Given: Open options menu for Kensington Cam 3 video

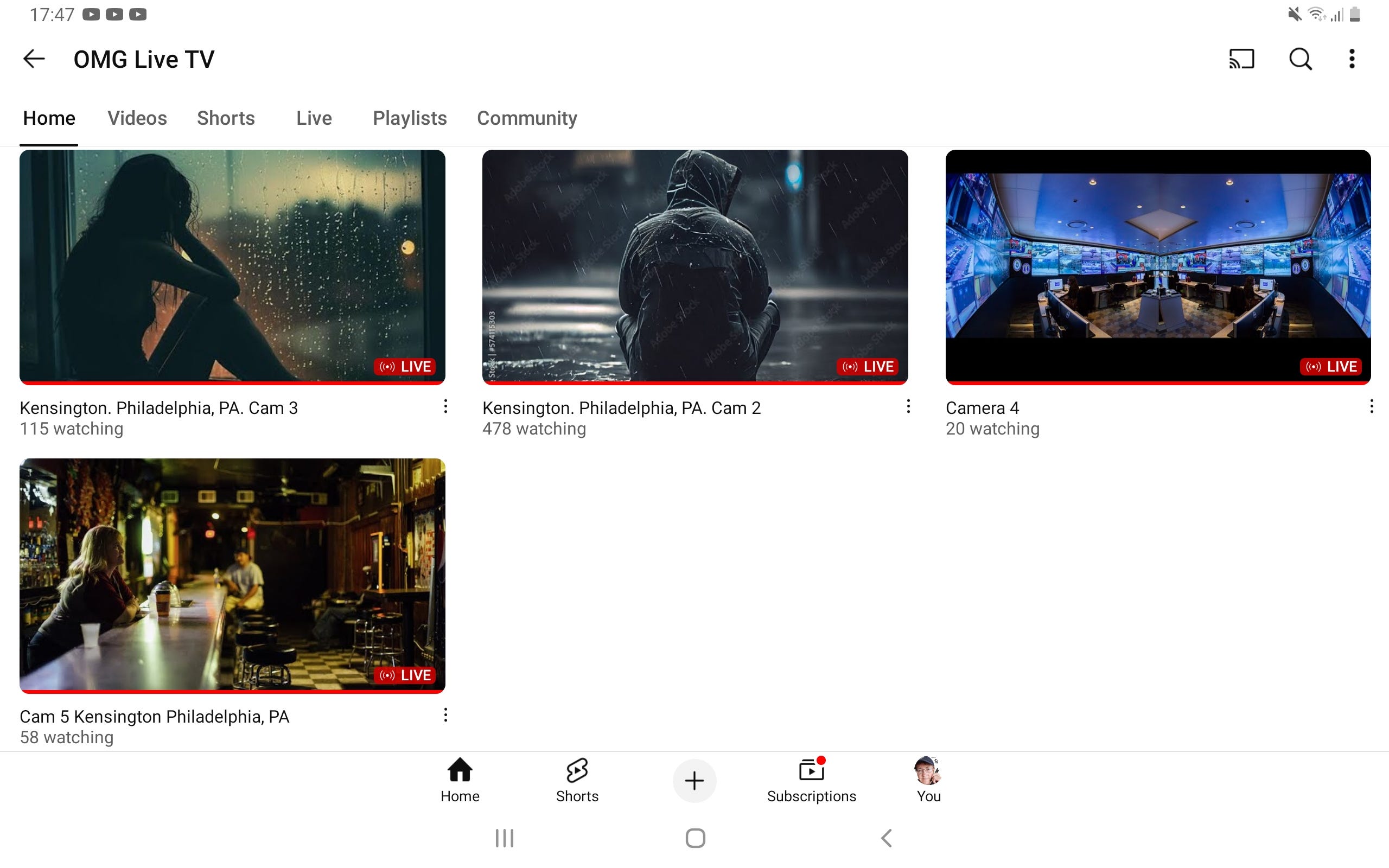Looking at the screenshot, I should coord(445,406).
